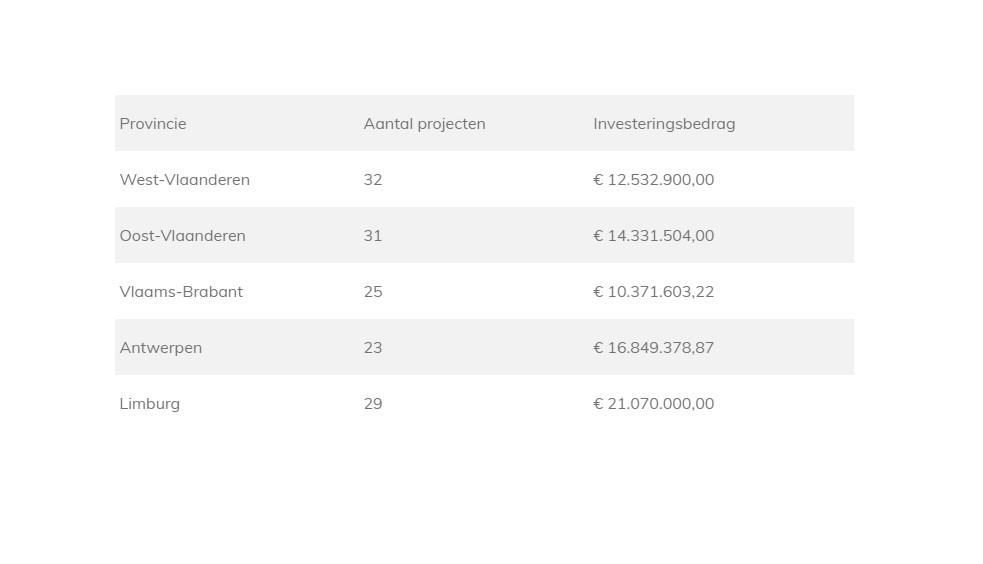The height and width of the screenshot is (564, 983).
Task: Select the Antwerpen province cell
Action: pos(161,348)
